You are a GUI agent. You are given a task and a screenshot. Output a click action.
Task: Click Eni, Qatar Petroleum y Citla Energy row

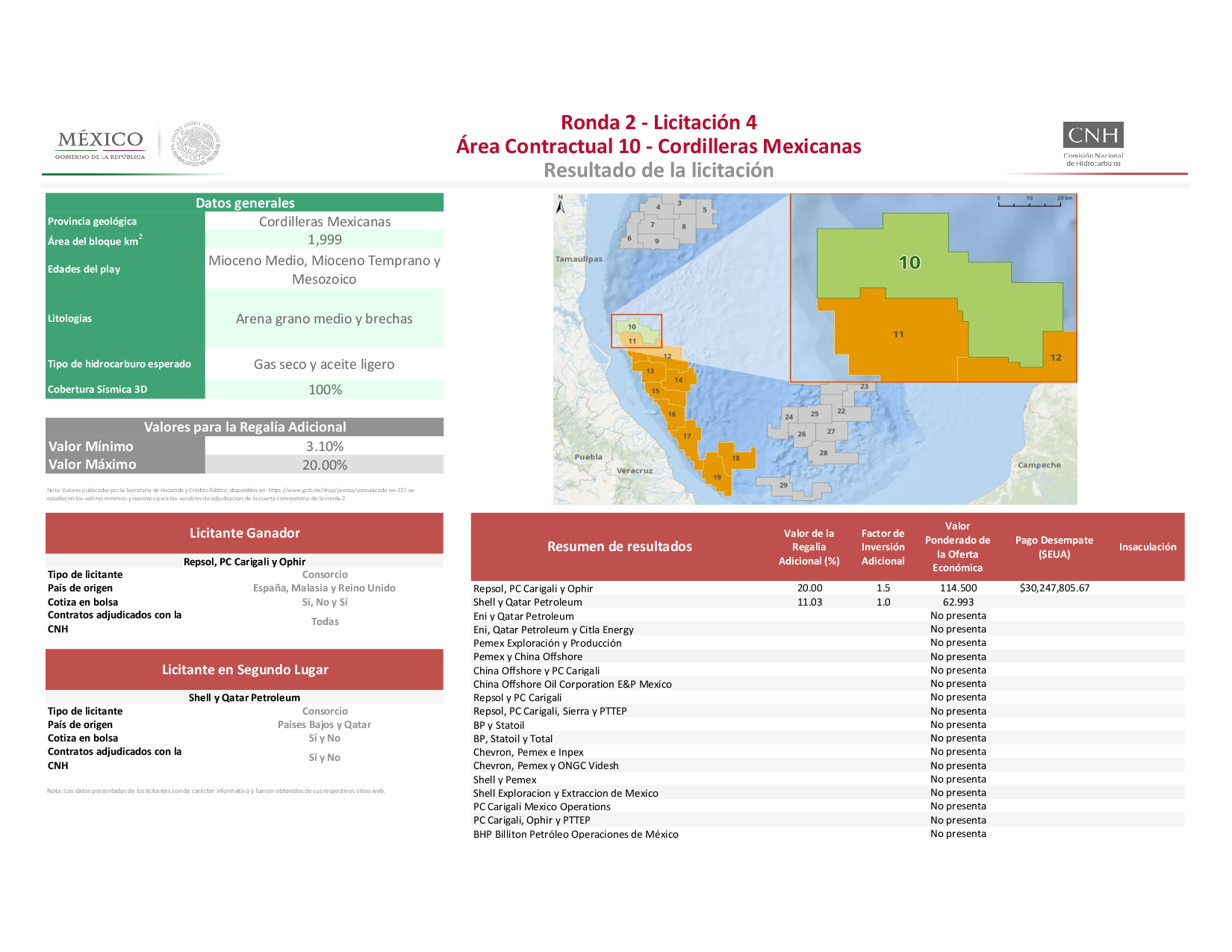[x=827, y=629]
